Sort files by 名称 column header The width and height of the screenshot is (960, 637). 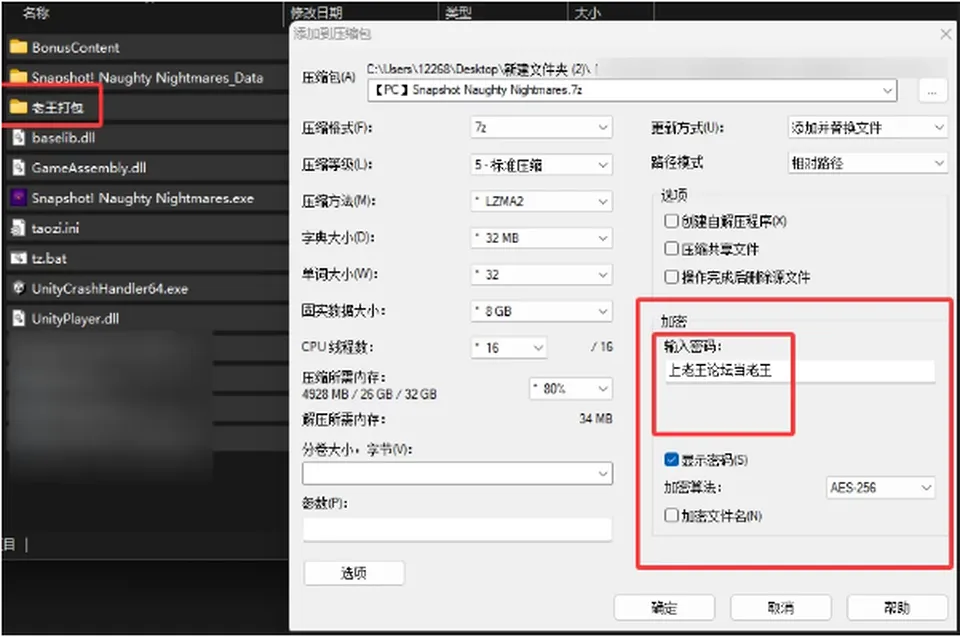(36, 12)
